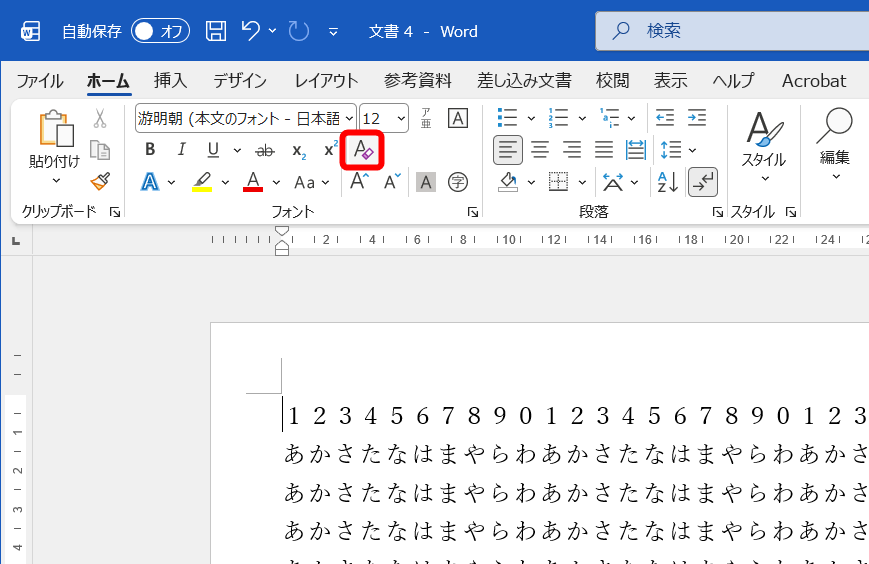Click the phonetic guide (ruby) icon
Image resolution: width=869 pixels, height=564 pixels.
426,118
